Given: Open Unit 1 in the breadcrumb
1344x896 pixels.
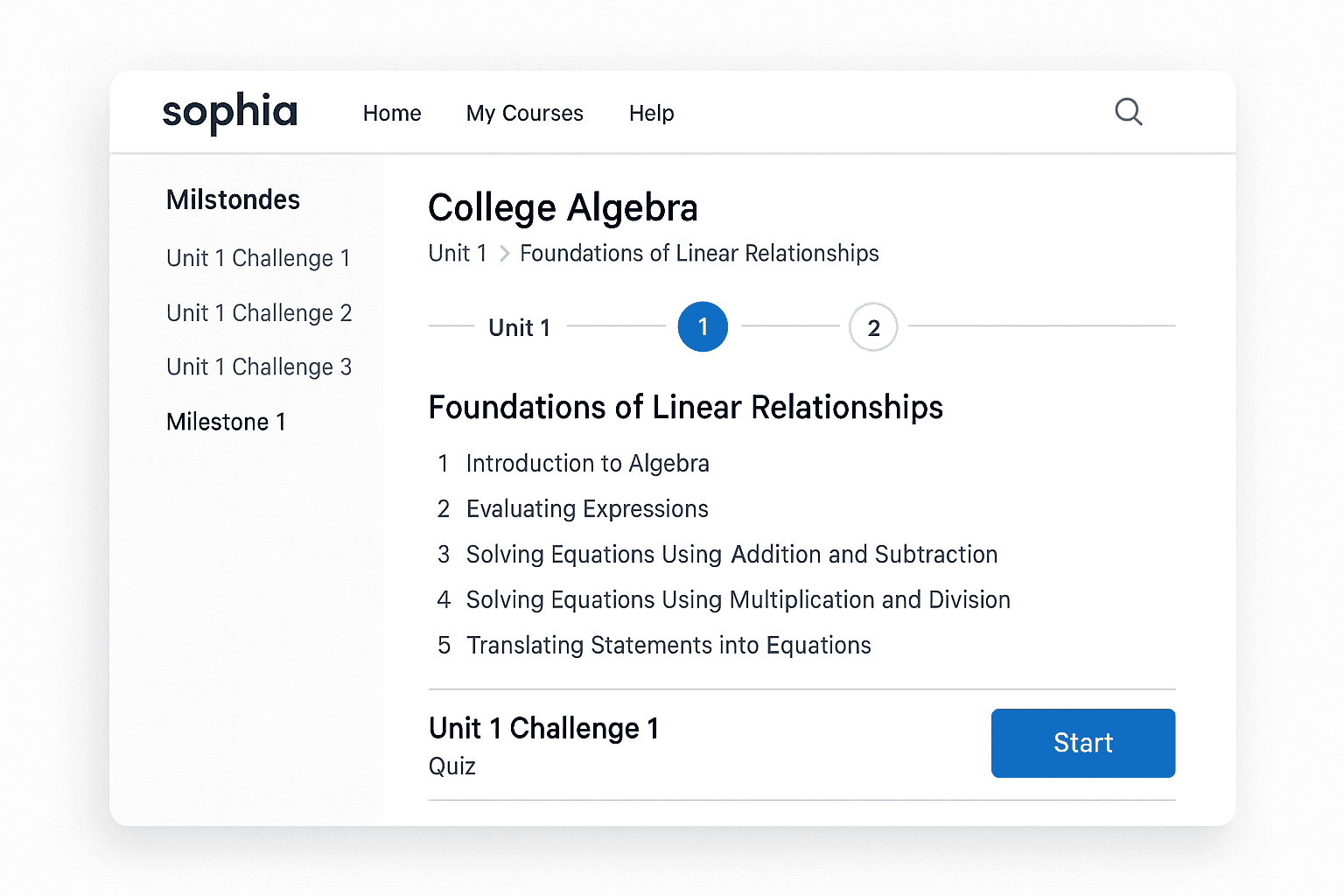Looking at the screenshot, I should (458, 253).
